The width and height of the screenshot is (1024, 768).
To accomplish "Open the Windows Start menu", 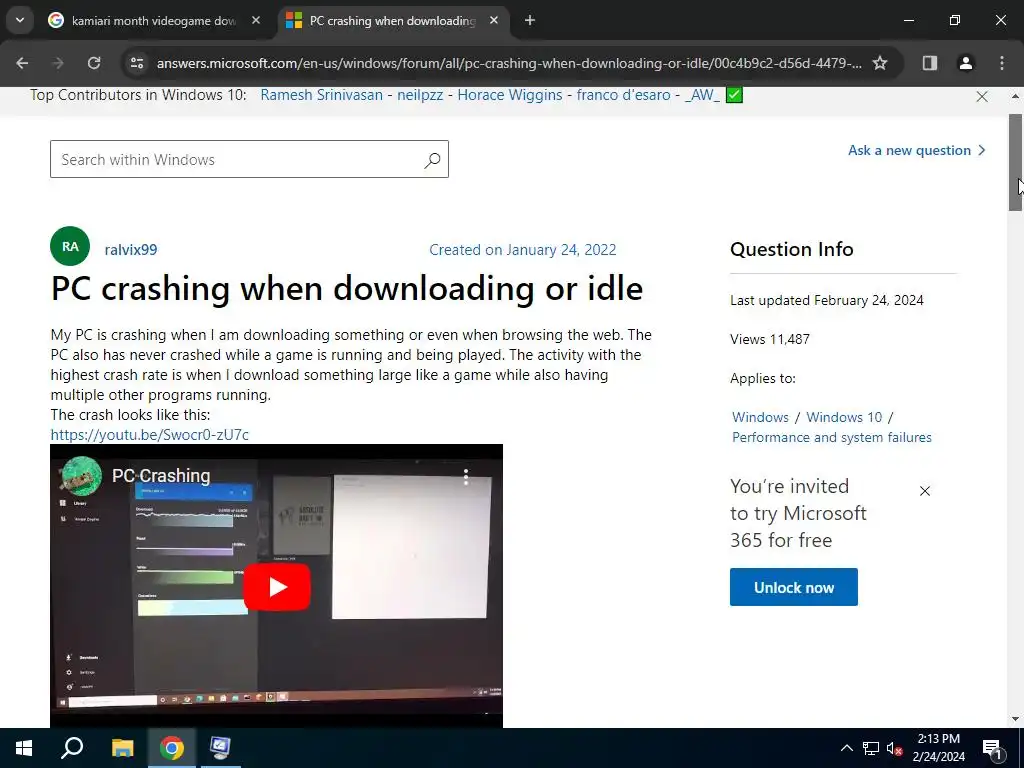I will (24, 748).
